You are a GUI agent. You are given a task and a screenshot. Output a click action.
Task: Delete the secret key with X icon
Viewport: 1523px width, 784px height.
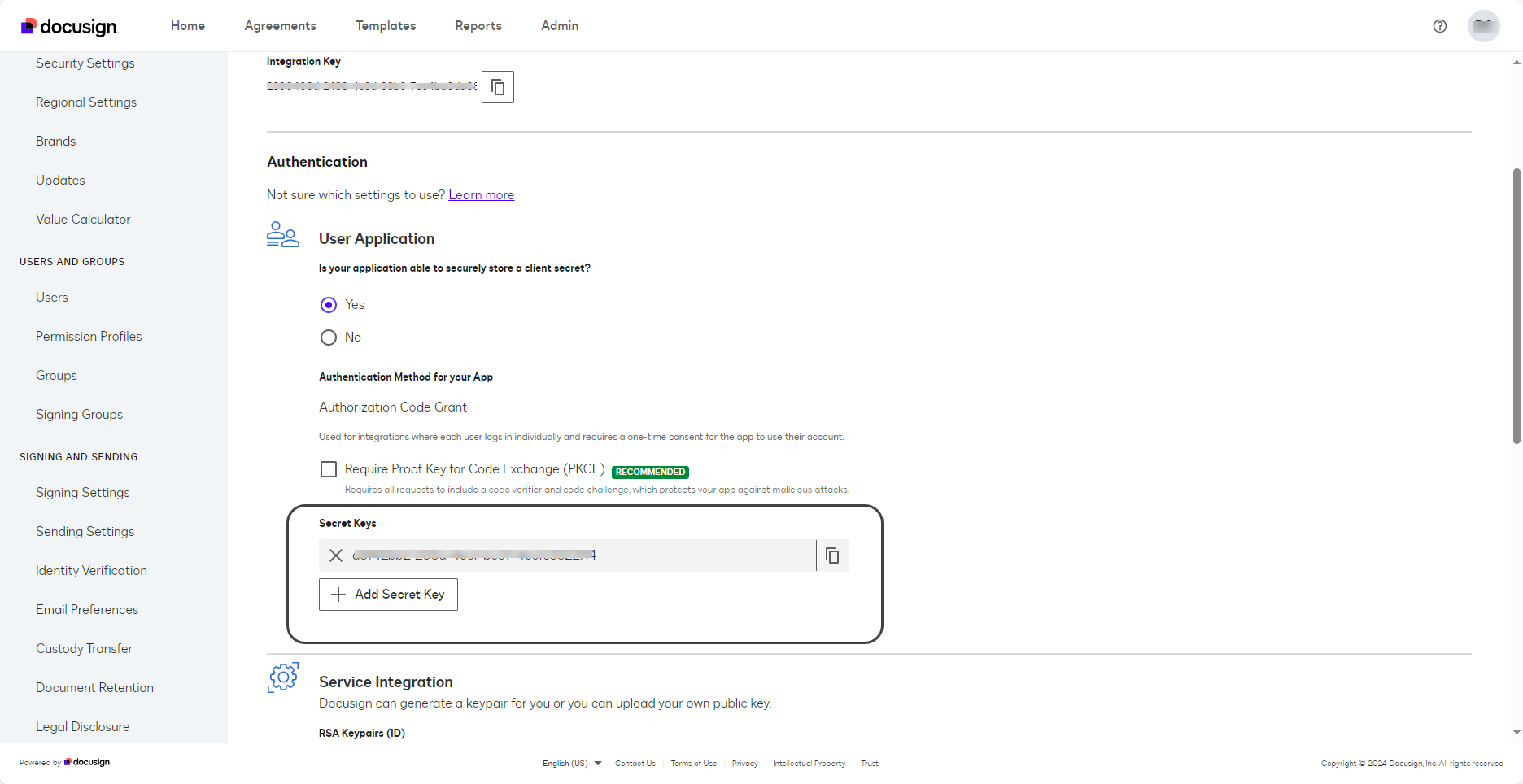click(x=335, y=555)
